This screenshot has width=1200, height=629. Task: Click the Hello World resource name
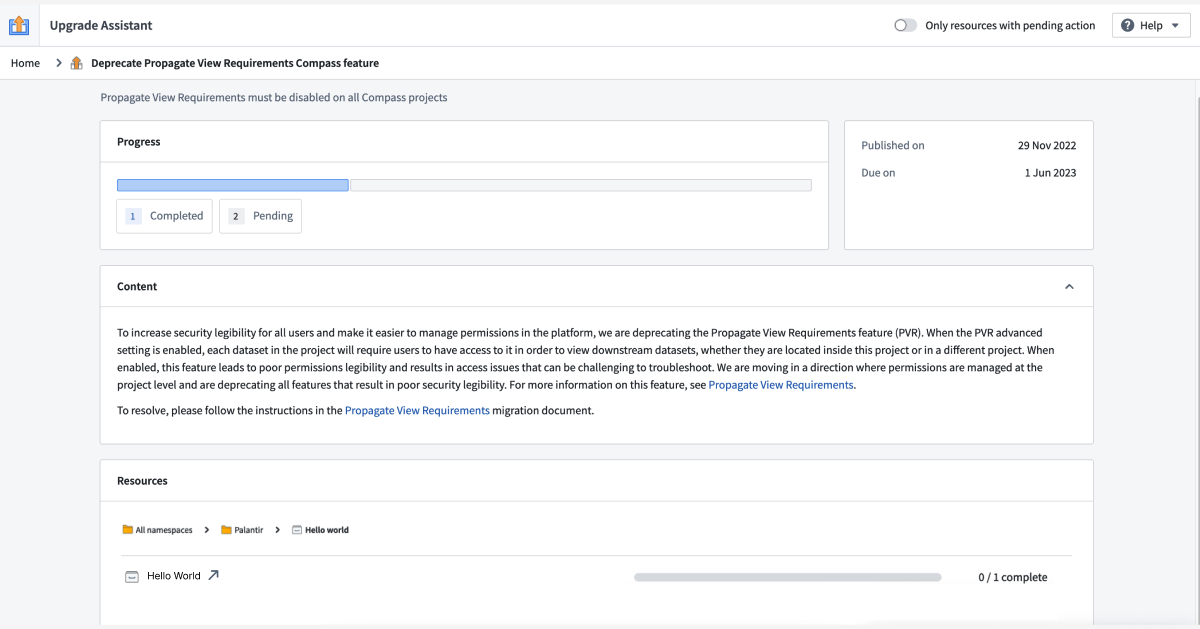click(174, 576)
